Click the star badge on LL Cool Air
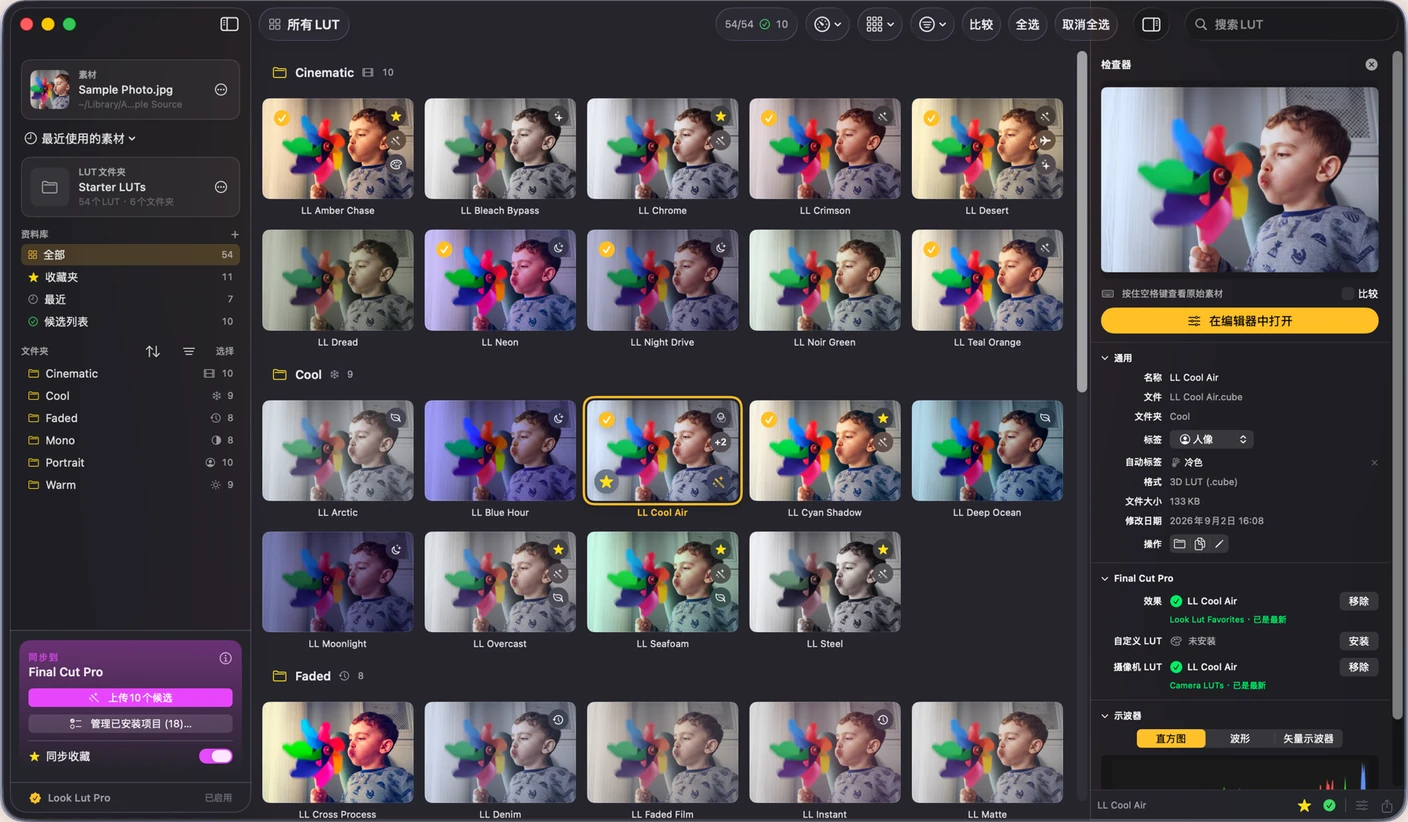Image resolution: width=1408 pixels, height=822 pixels. point(605,482)
